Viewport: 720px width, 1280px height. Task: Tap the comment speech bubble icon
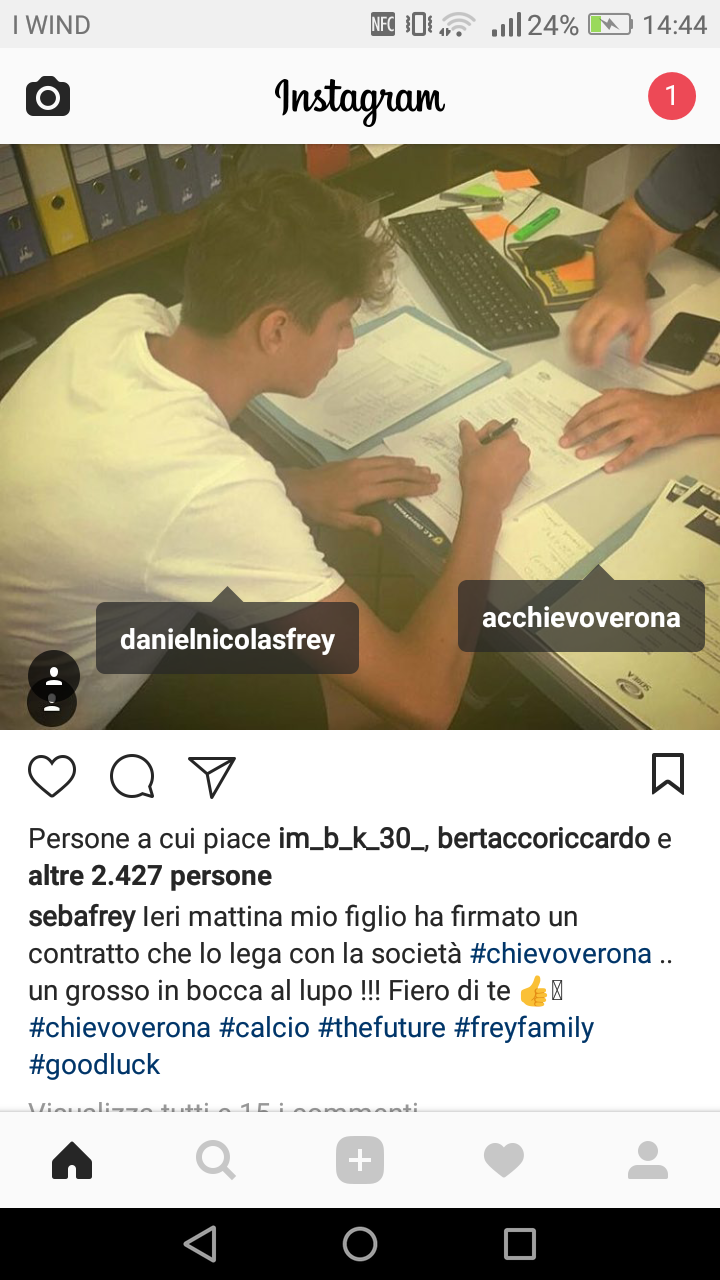(132, 776)
